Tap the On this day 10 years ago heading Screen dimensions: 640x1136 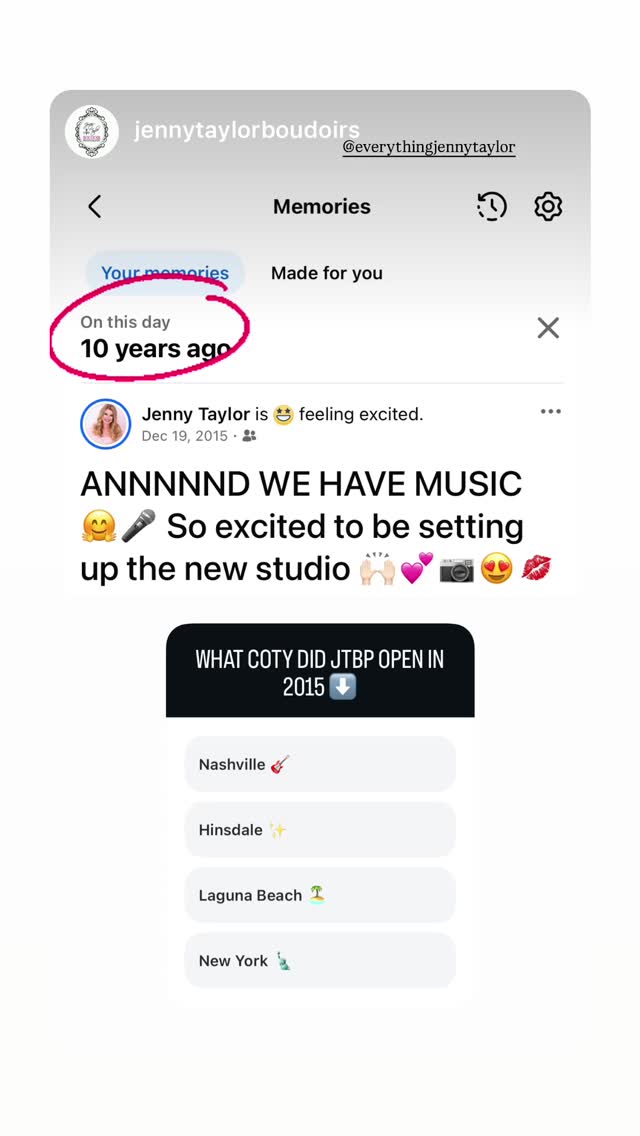(155, 338)
